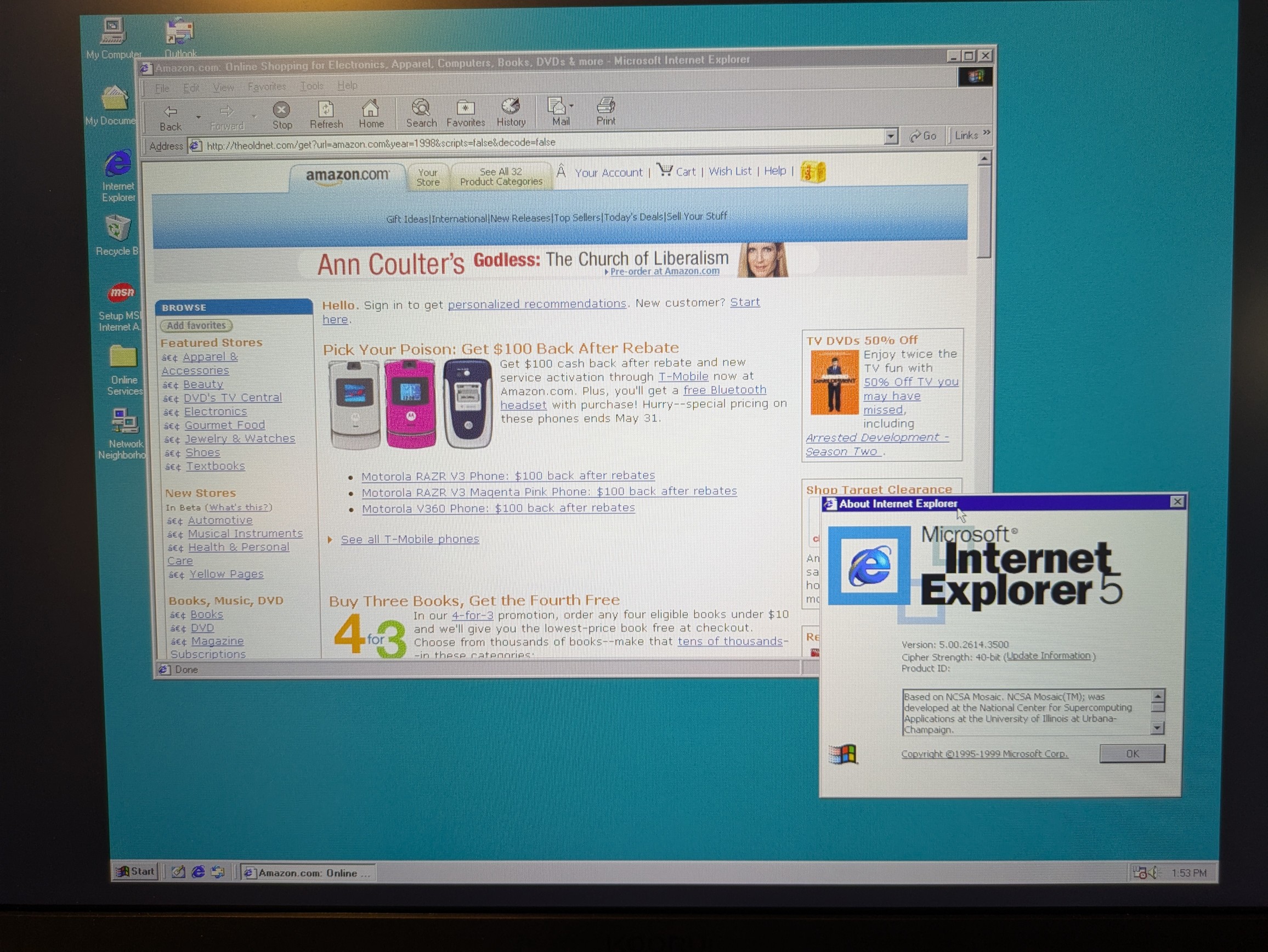
Task: Click See all T-Mobile phones link
Action: pos(410,539)
